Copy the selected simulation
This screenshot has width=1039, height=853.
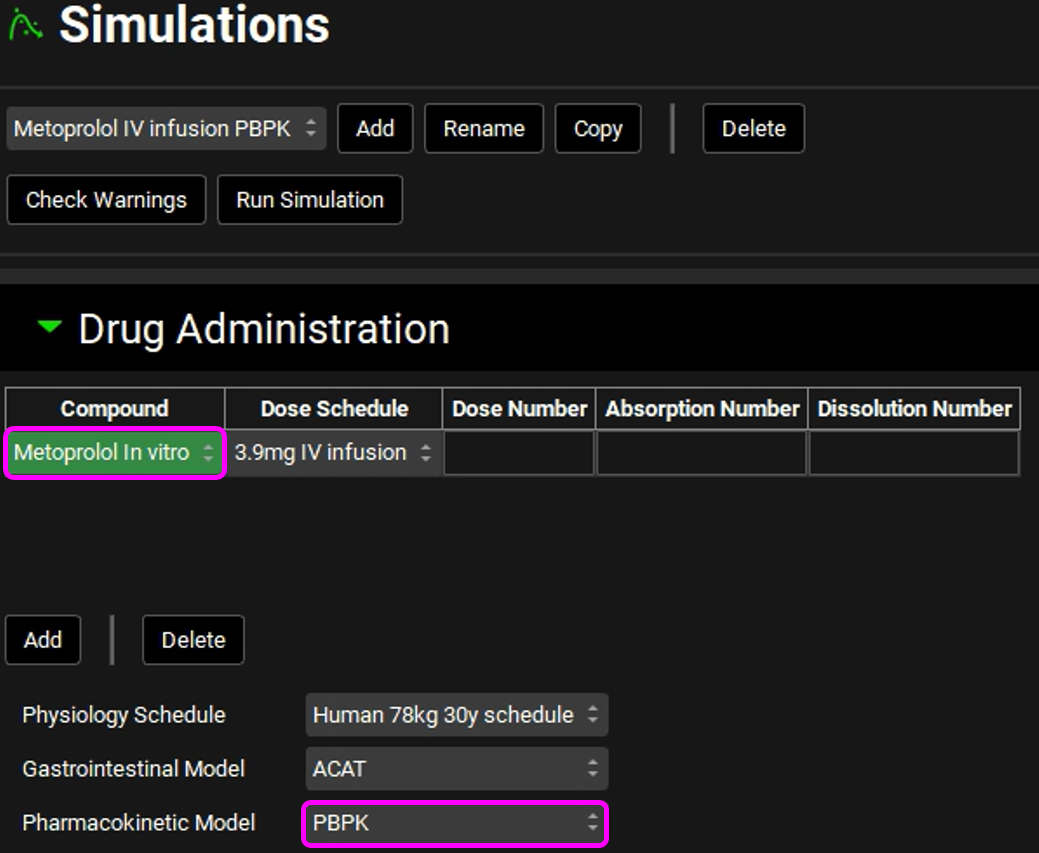(598, 129)
